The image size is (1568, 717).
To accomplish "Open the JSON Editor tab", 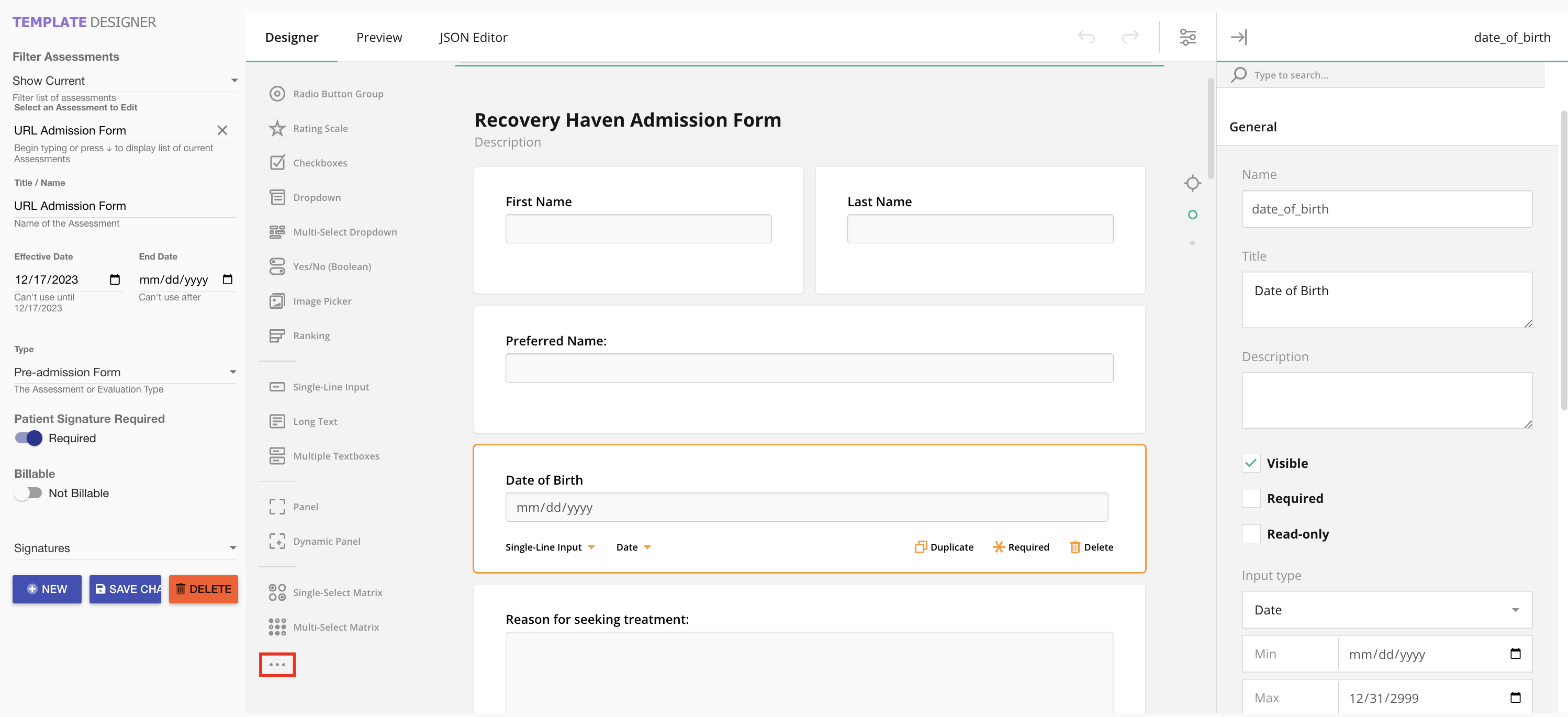I will pos(473,37).
